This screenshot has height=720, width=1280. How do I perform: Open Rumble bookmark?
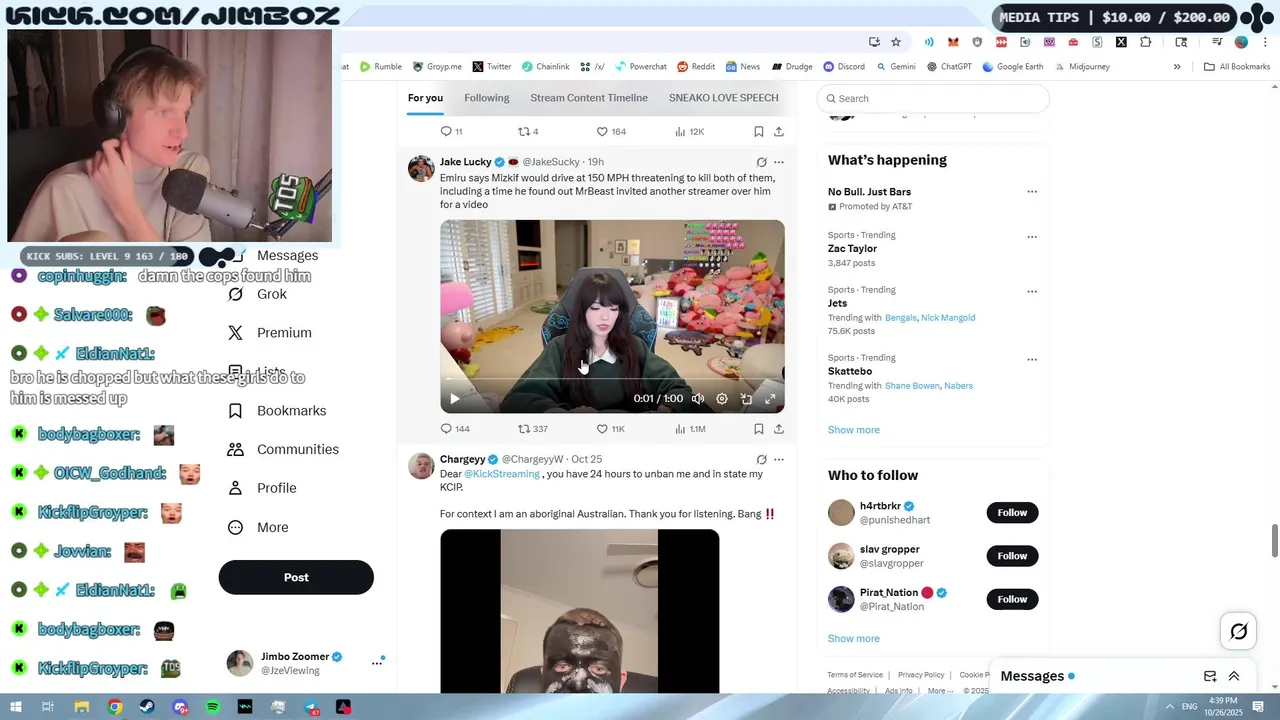380,67
